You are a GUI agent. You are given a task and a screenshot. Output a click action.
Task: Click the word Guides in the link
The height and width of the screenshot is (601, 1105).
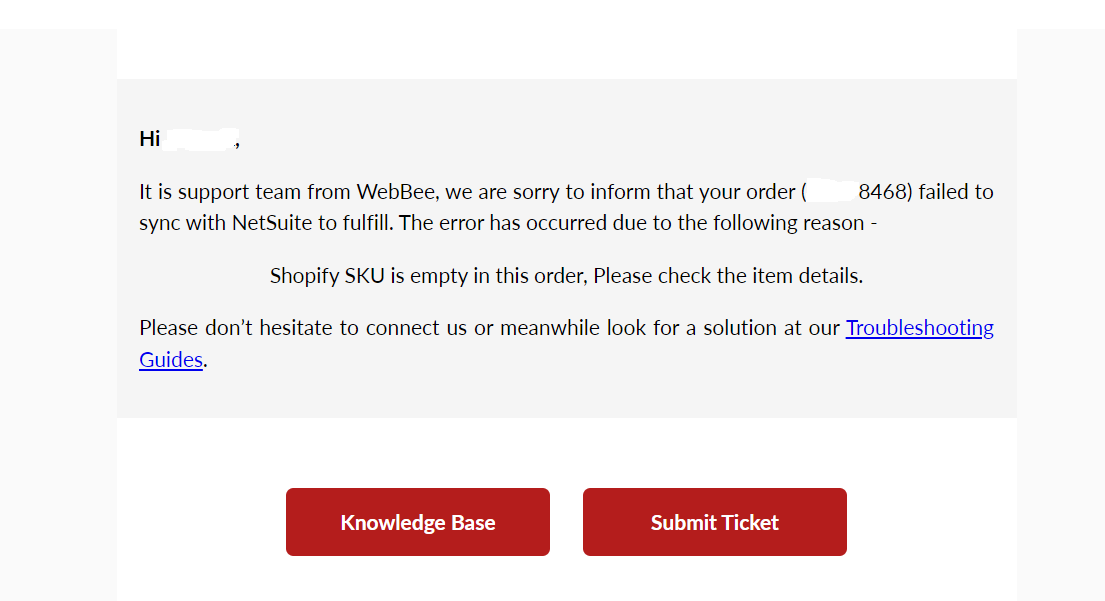[171, 360]
